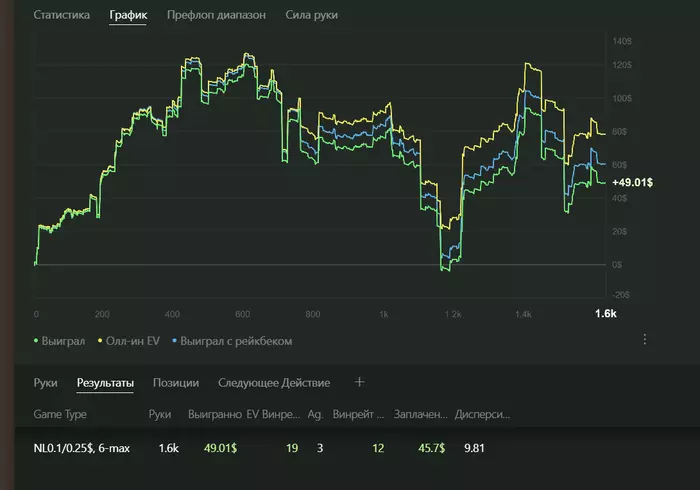Switch to the Статистика tab
Image resolution: width=700 pixels, height=490 pixels.
point(61,16)
